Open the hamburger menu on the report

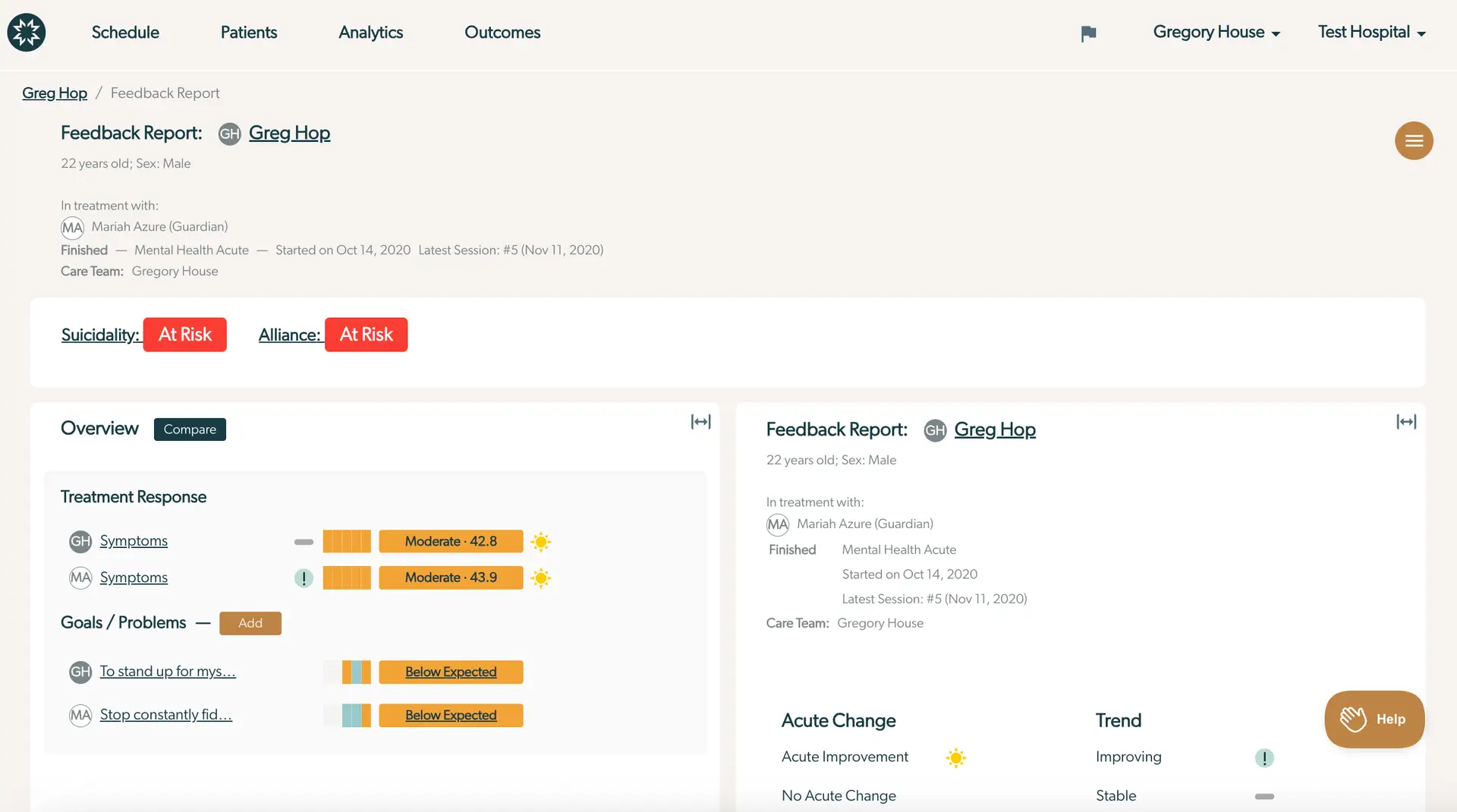(x=1413, y=140)
